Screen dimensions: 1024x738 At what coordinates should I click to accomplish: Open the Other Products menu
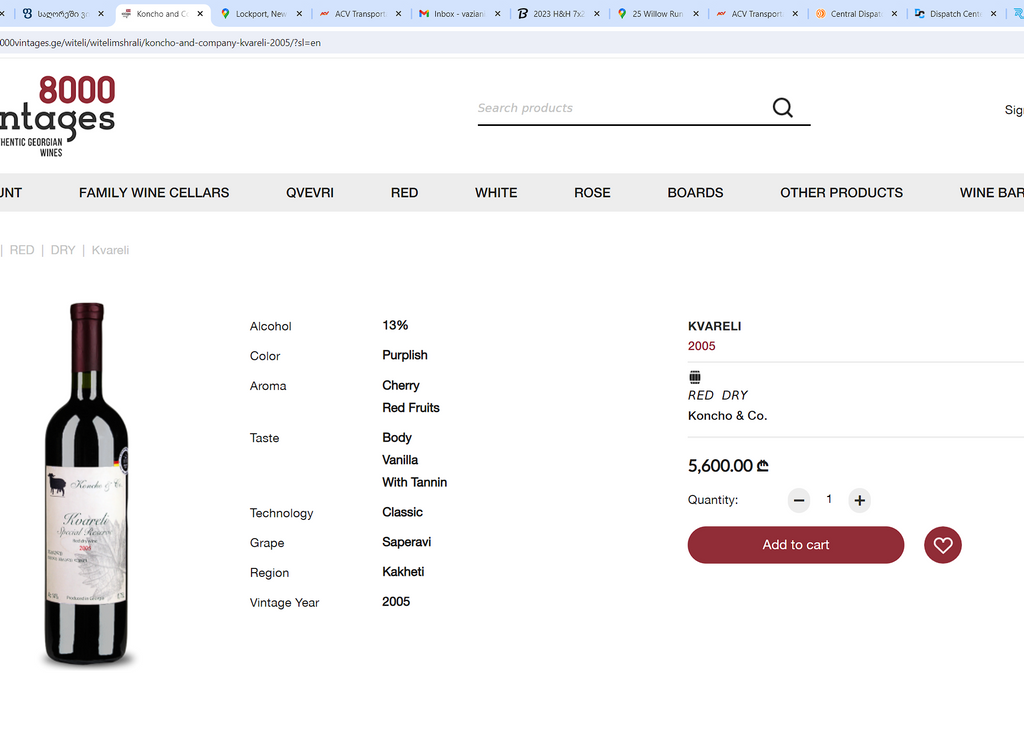point(842,193)
